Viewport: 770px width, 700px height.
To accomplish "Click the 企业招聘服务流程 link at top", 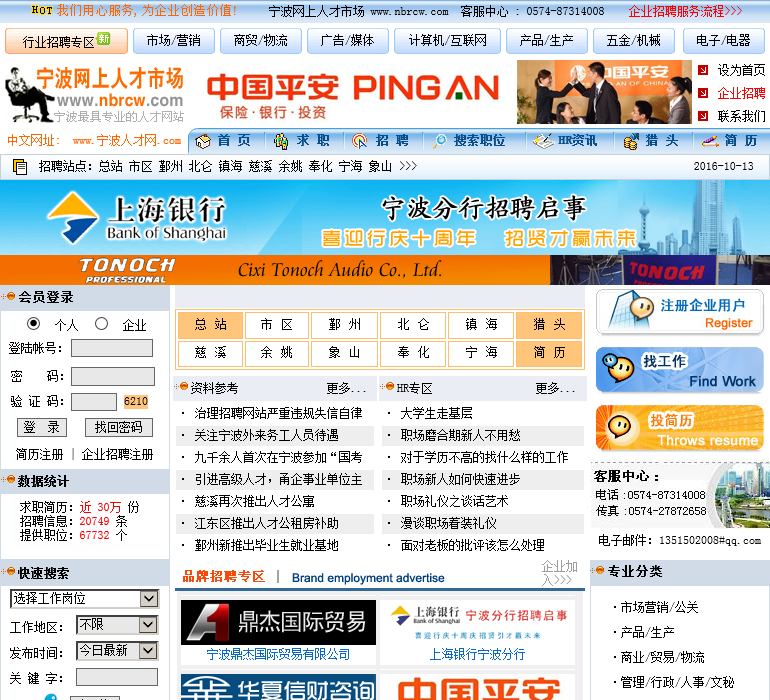I will 685,11.
